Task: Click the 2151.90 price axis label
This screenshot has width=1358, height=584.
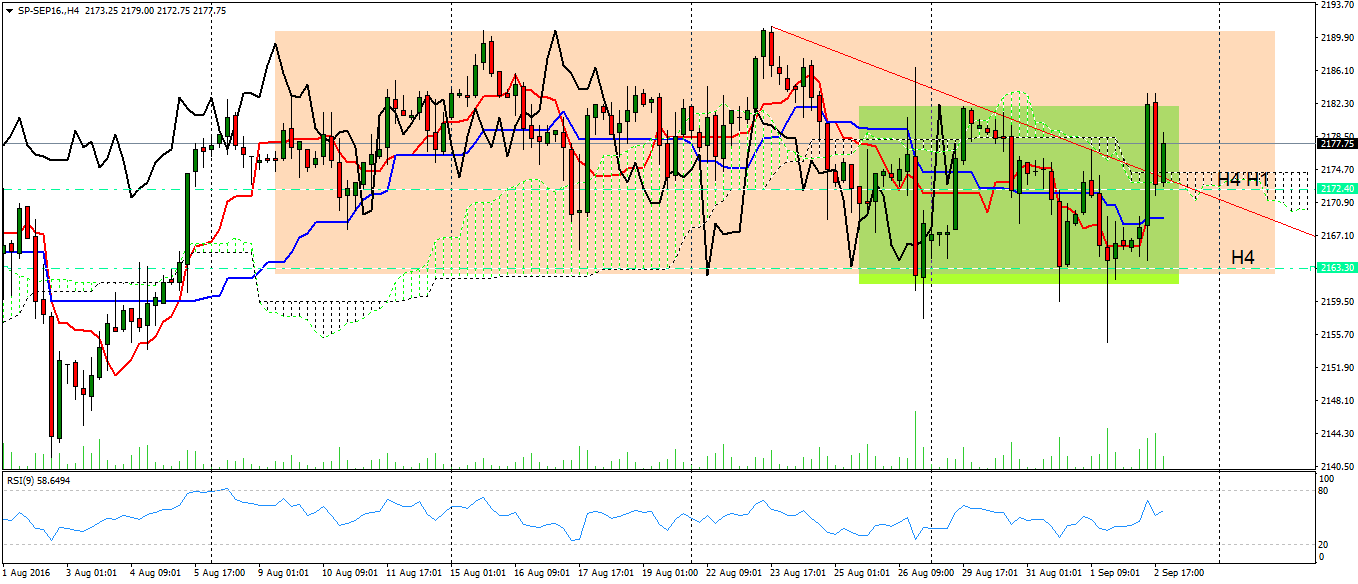Action: click(x=1337, y=368)
